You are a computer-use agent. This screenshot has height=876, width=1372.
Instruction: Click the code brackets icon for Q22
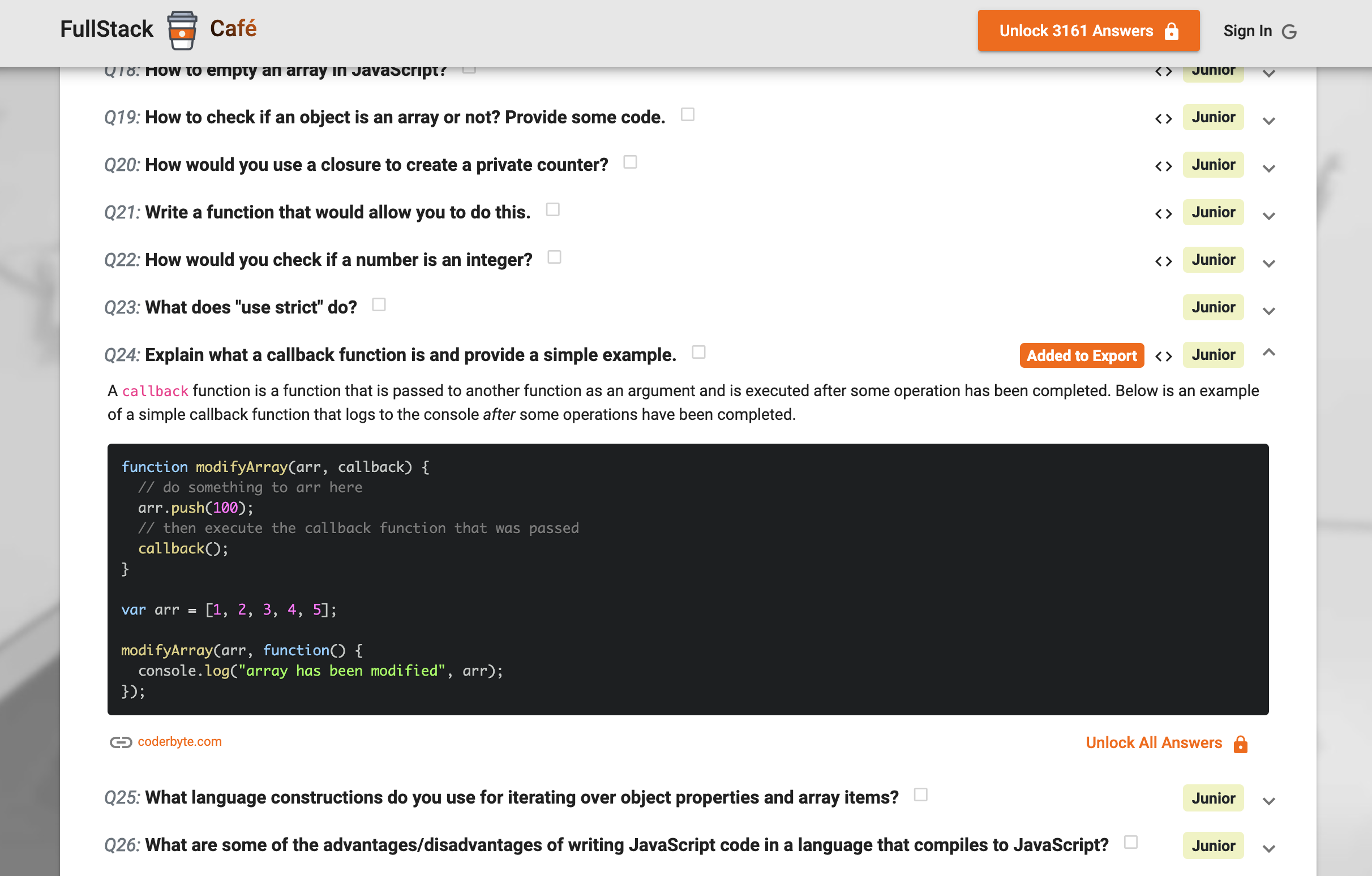1163,261
